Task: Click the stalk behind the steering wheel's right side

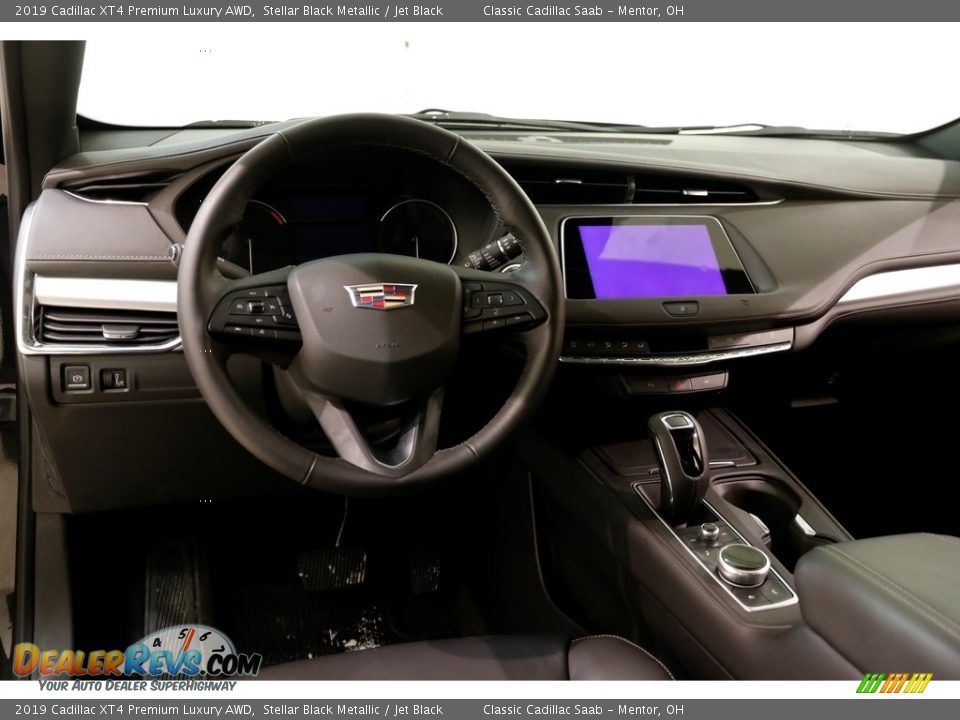Action: click(494, 251)
